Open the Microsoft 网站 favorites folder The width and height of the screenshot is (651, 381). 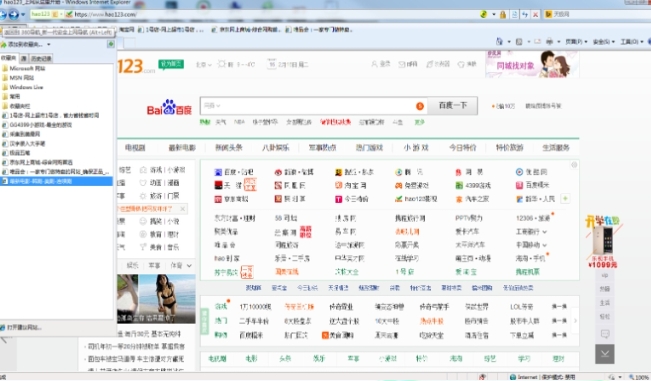(24, 68)
